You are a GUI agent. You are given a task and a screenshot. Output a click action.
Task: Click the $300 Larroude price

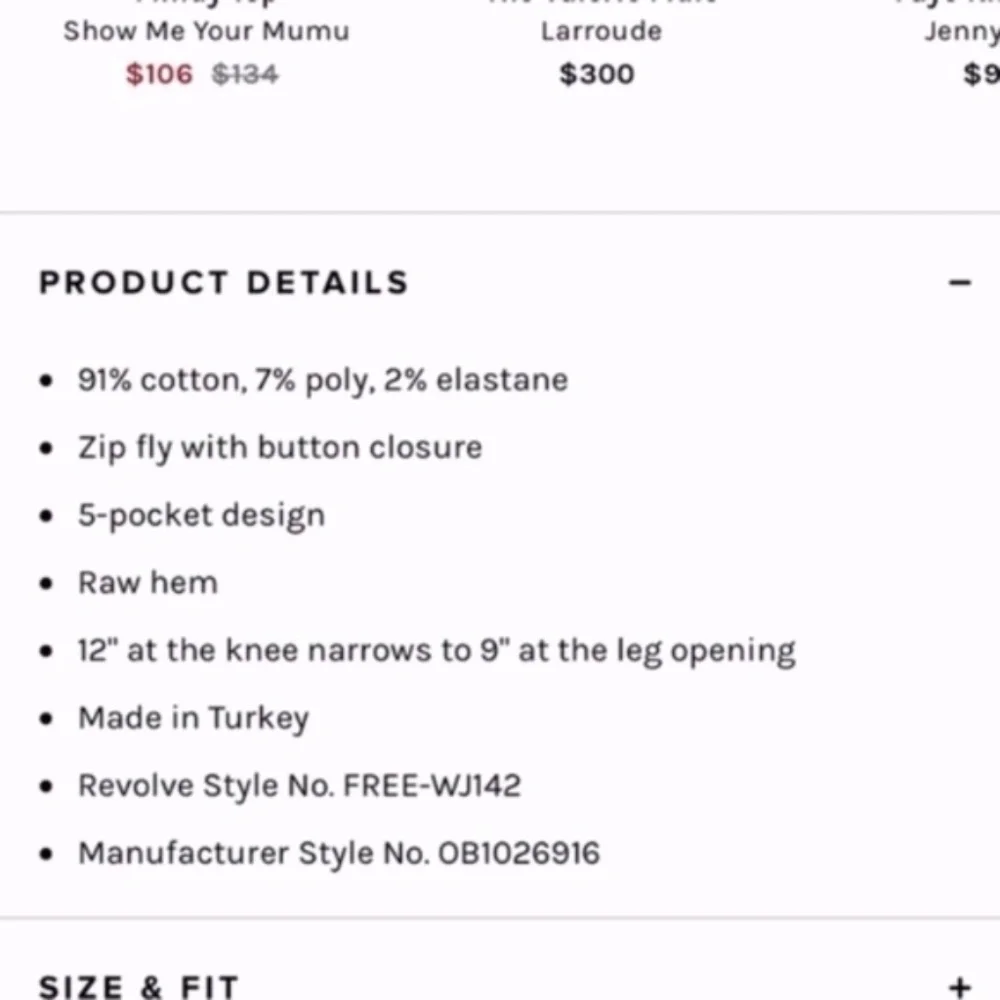[x=596, y=73]
